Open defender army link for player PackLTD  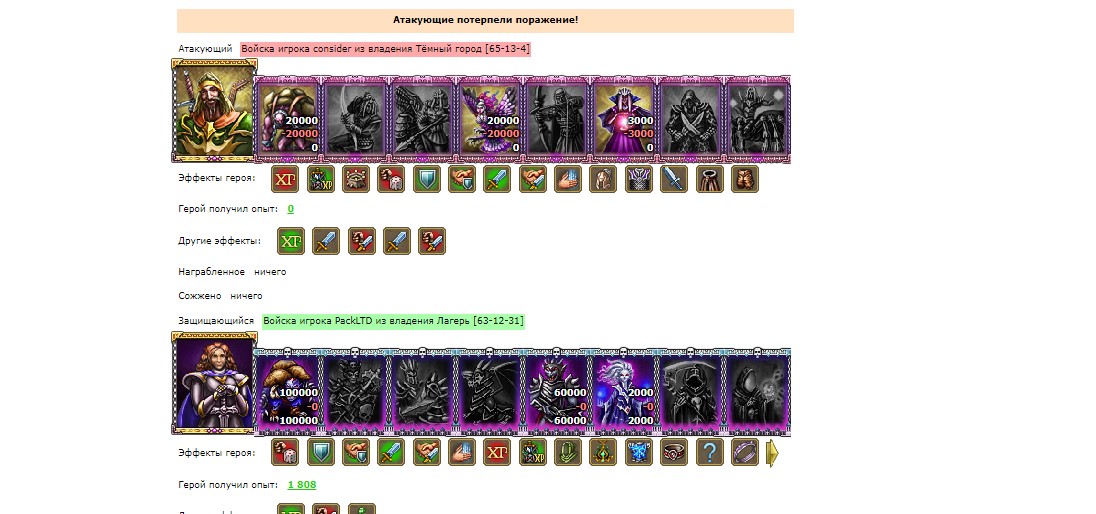pyautogui.click(x=393, y=321)
